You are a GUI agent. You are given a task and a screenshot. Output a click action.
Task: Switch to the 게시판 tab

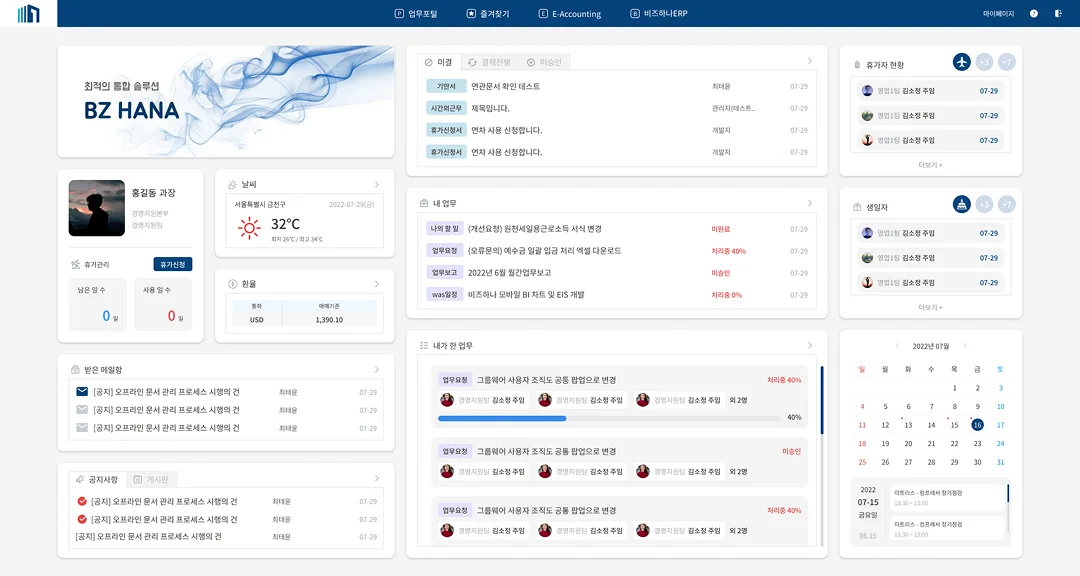coord(151,479)
